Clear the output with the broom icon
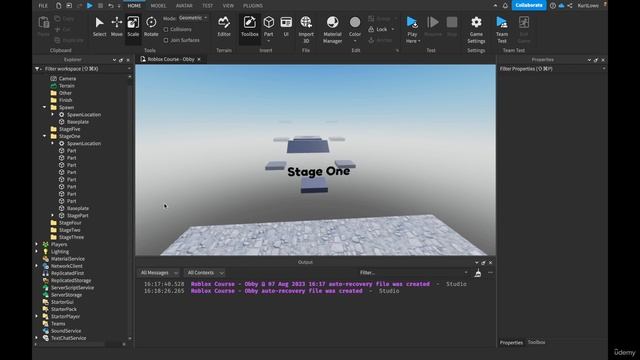640x360 pixels. 478,273
